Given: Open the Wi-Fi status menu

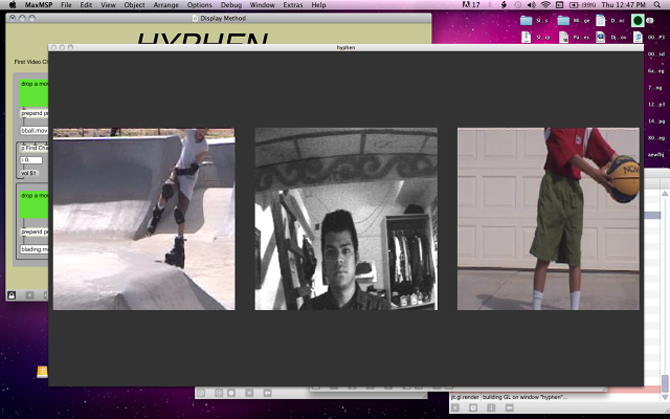Looking at the screenshot, I should click(545, 5).
